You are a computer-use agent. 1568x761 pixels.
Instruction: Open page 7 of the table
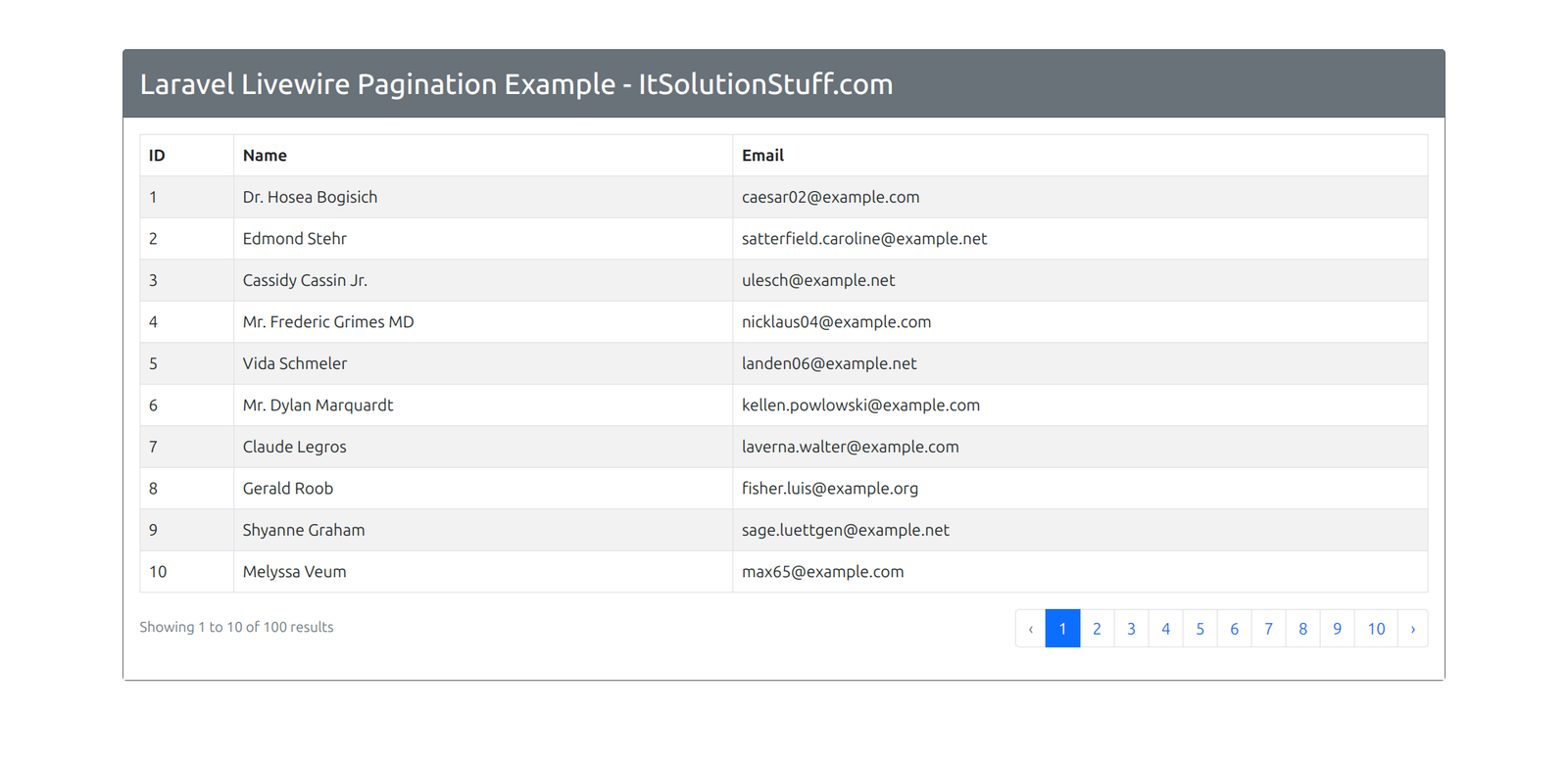click(1268, 629)
